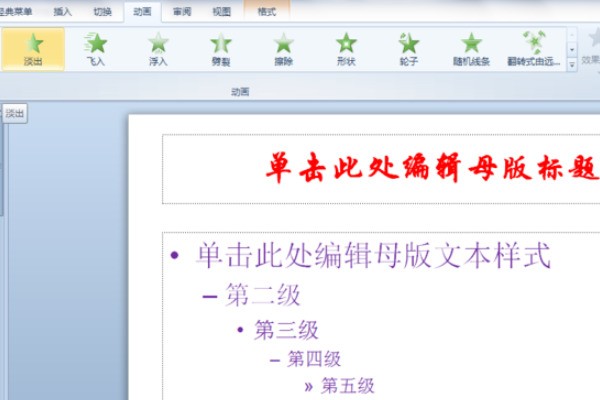Click the 淡出 tooltip label below ribbon

15,114
